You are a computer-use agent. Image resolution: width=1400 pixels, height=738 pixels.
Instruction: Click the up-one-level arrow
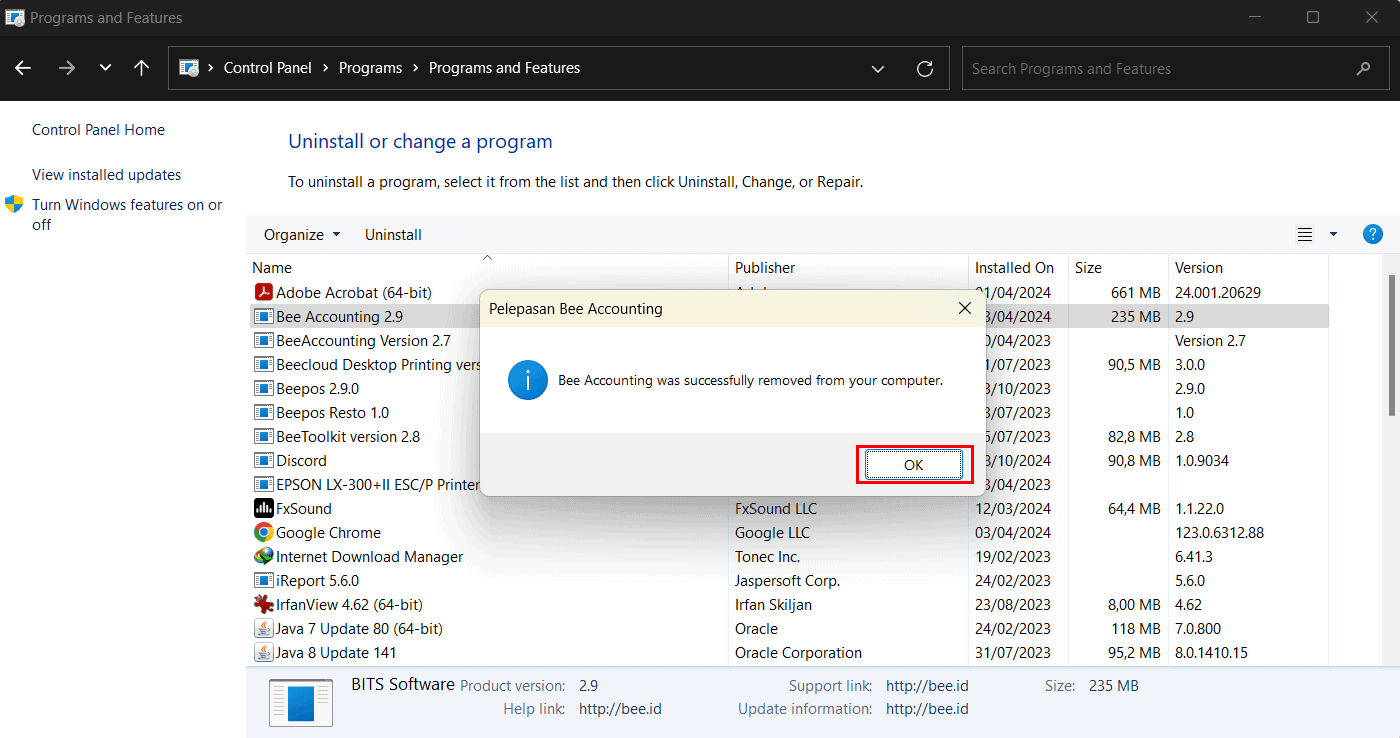tap(141, 69)
